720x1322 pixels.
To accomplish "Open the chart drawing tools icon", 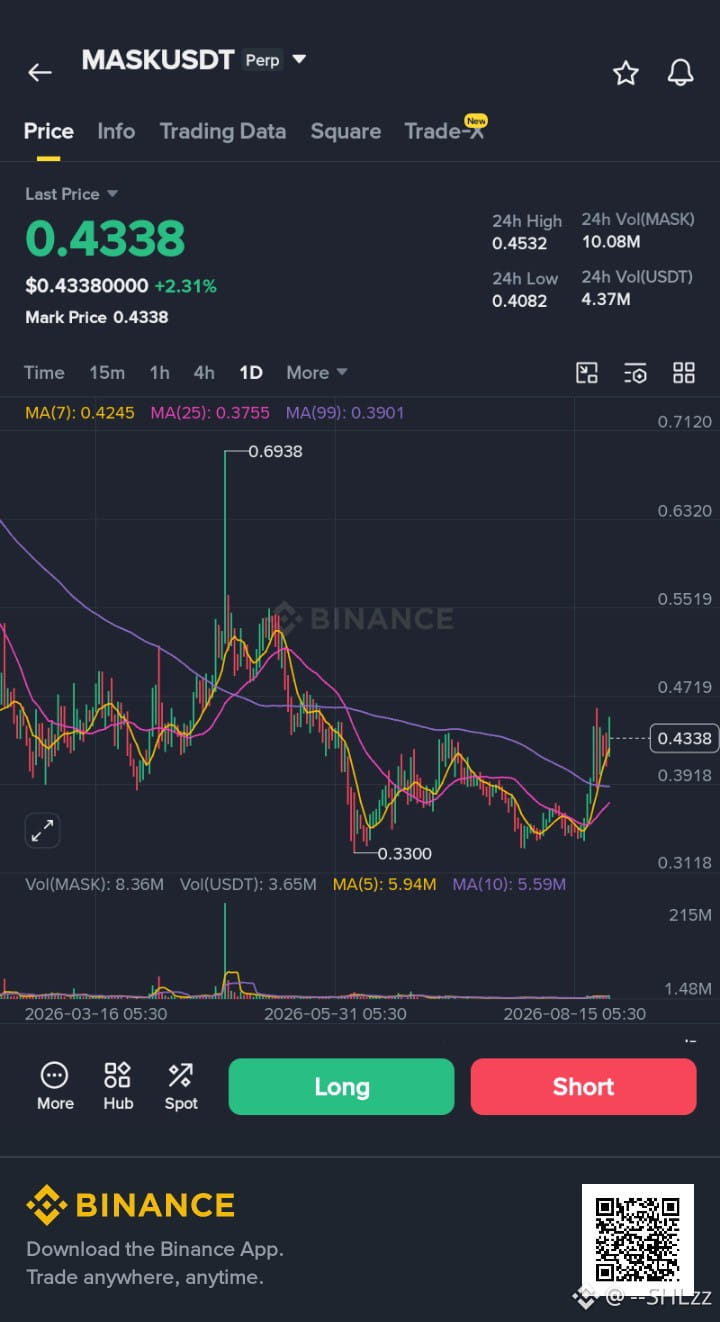I will point(587,373).
